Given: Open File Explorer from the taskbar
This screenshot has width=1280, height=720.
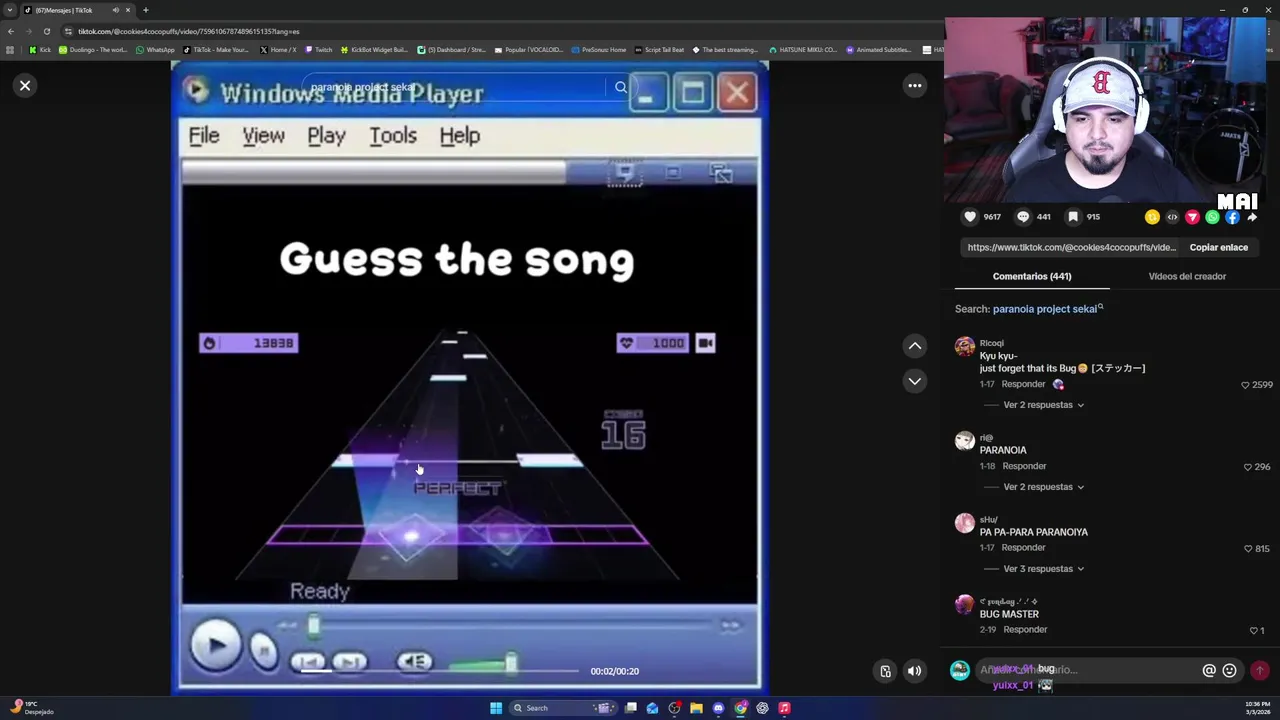Looking at the screenshot, I should pyautogui.click(x=696, y=708).
